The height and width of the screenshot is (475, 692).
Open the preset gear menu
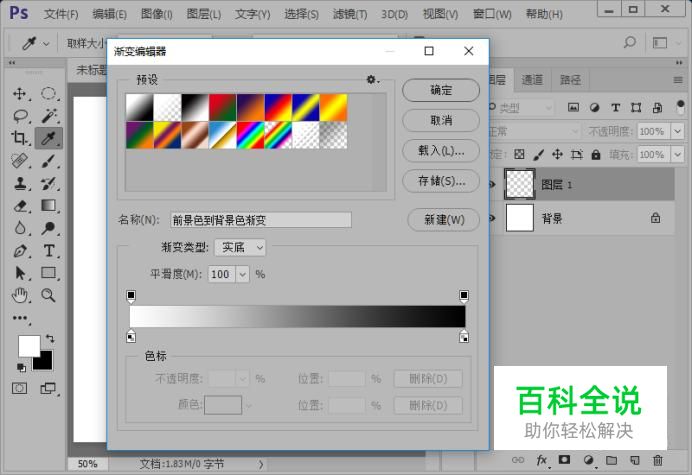click(372, 79)
